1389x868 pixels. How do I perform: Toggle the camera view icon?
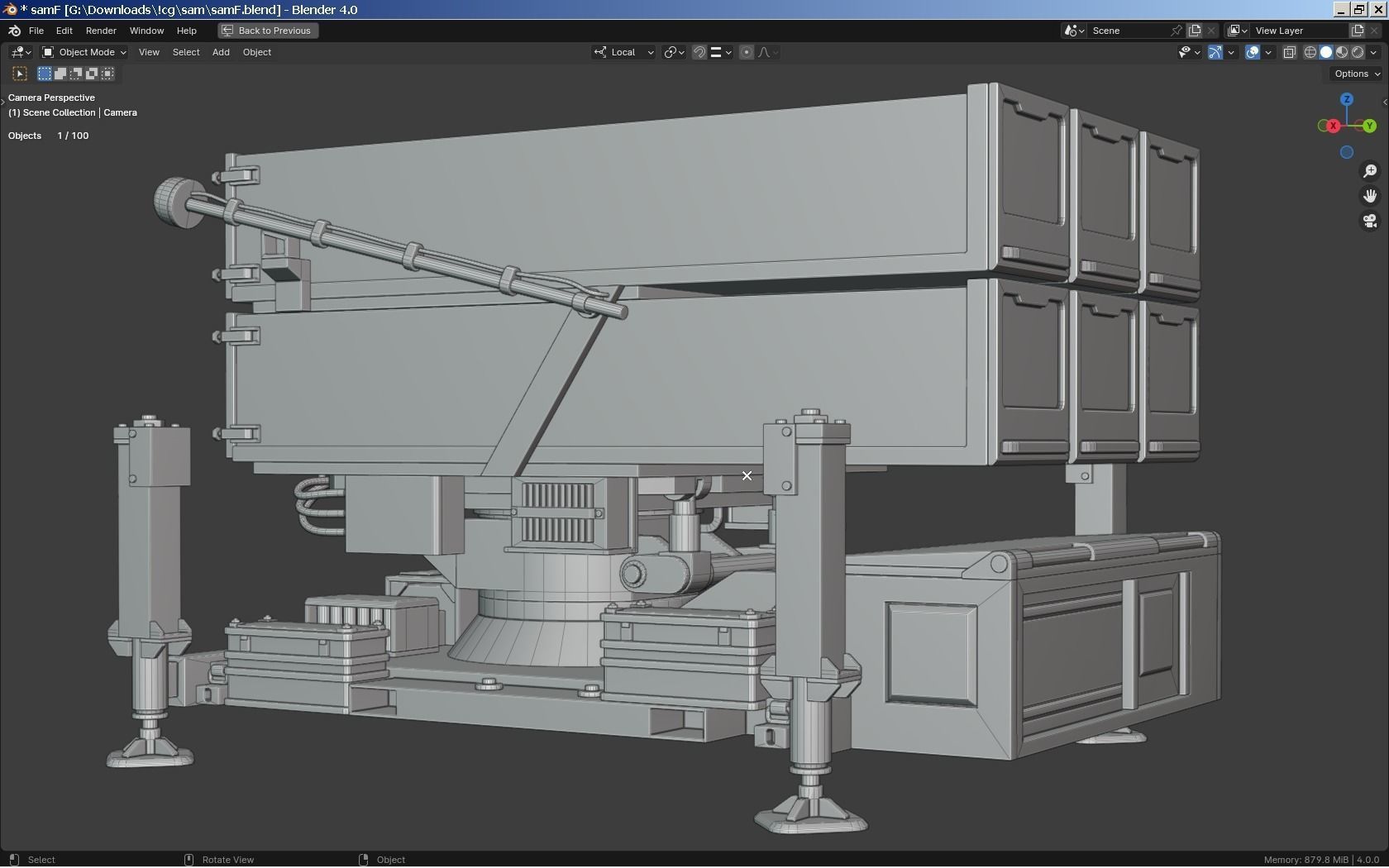coord(1370,221)
